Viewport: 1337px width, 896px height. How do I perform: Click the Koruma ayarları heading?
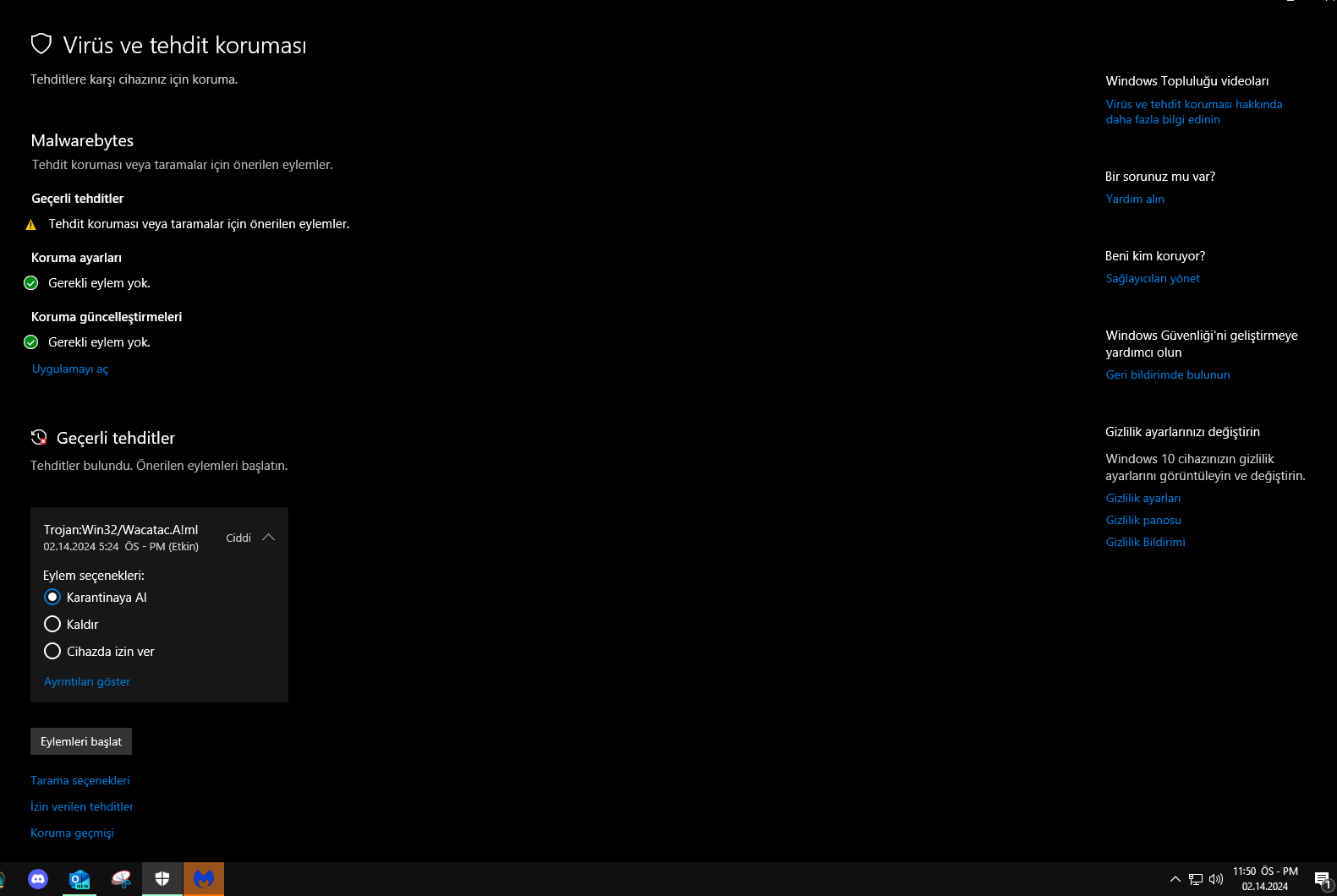click(x=76, y=258)
